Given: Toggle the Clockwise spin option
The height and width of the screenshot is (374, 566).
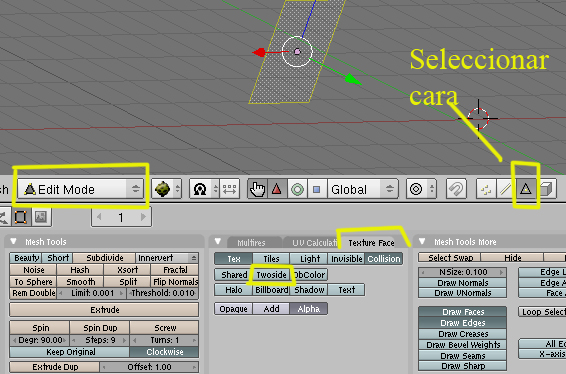Looking at the screenshot, I should [x=164, y=352].
